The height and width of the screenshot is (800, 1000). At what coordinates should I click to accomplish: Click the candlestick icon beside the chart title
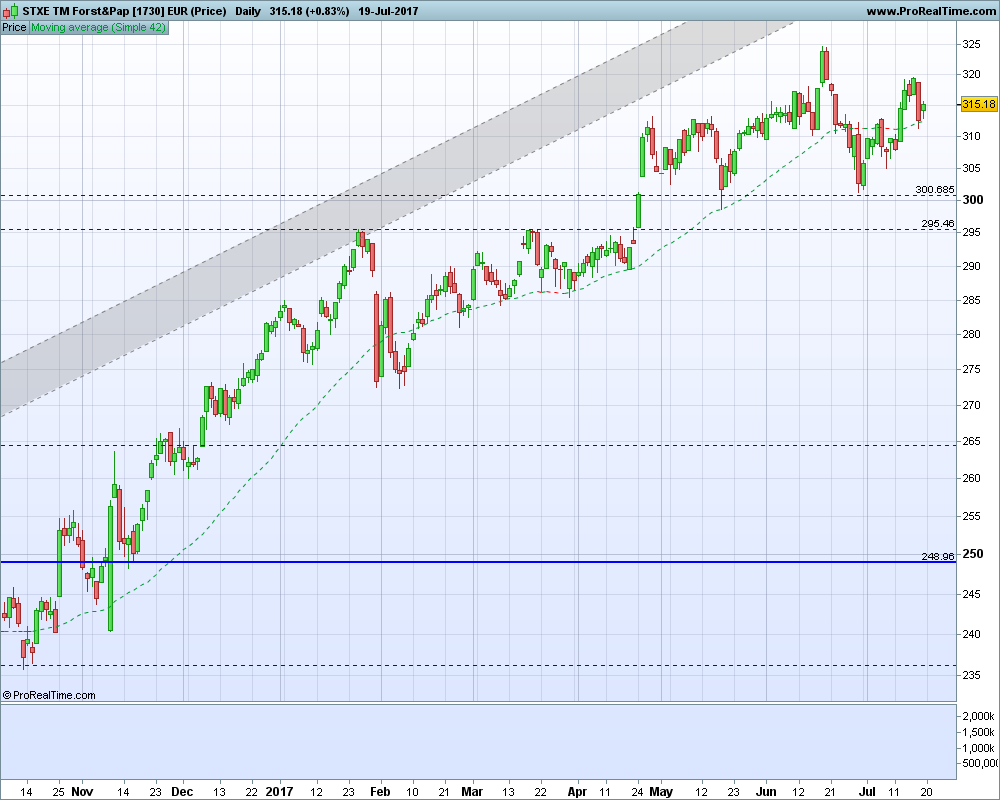tap(10, 11)
